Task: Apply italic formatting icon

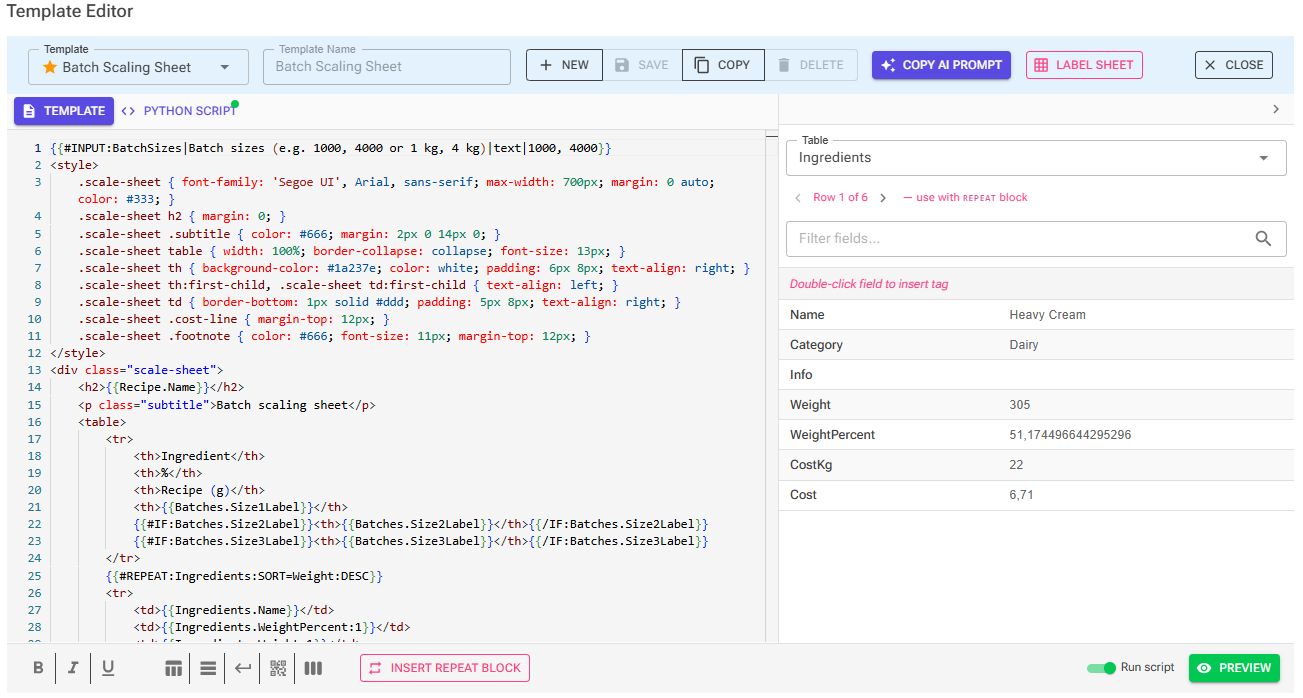Action: [x=73, y=668]
